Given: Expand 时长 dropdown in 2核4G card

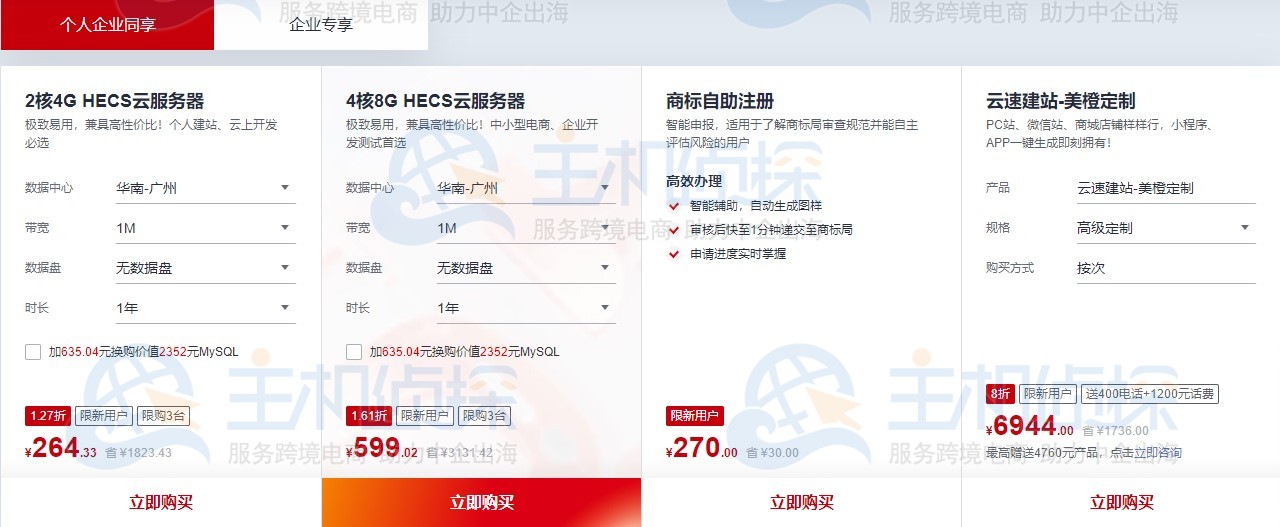Looking at the screenshot, I should (205, 308).
